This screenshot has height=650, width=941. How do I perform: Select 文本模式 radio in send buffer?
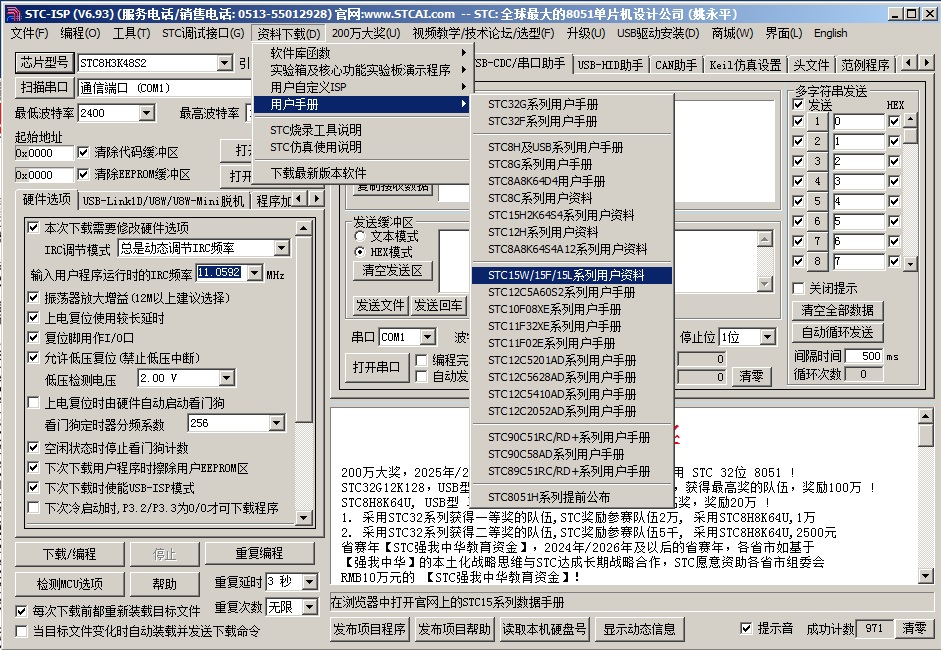tap(359, 236)
